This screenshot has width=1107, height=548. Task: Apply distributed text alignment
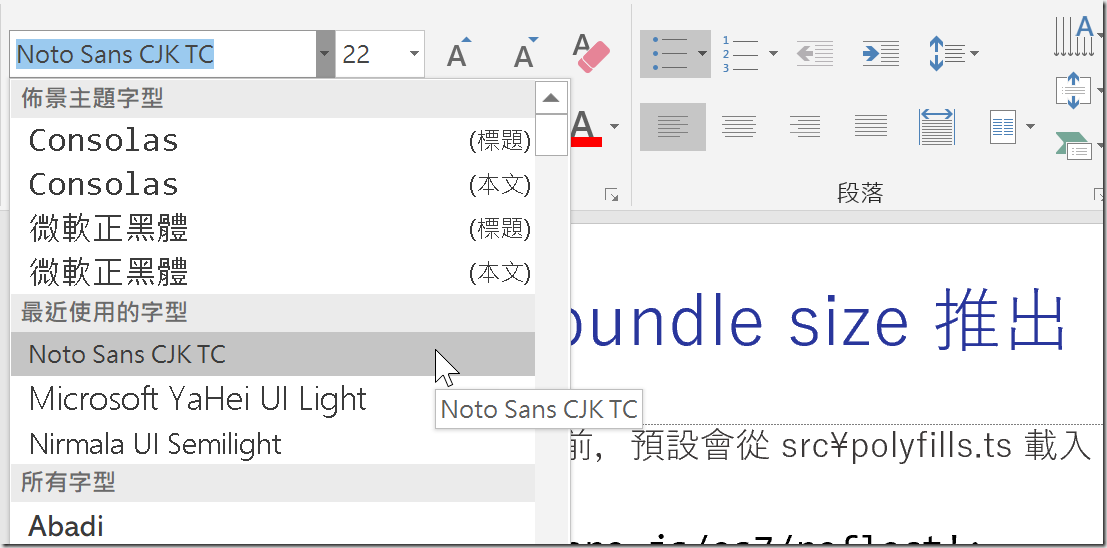[x=937, y=127]
